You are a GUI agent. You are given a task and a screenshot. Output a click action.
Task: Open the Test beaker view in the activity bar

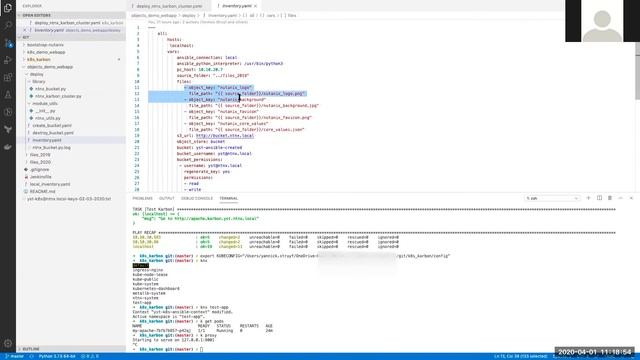tap(8, 95)
